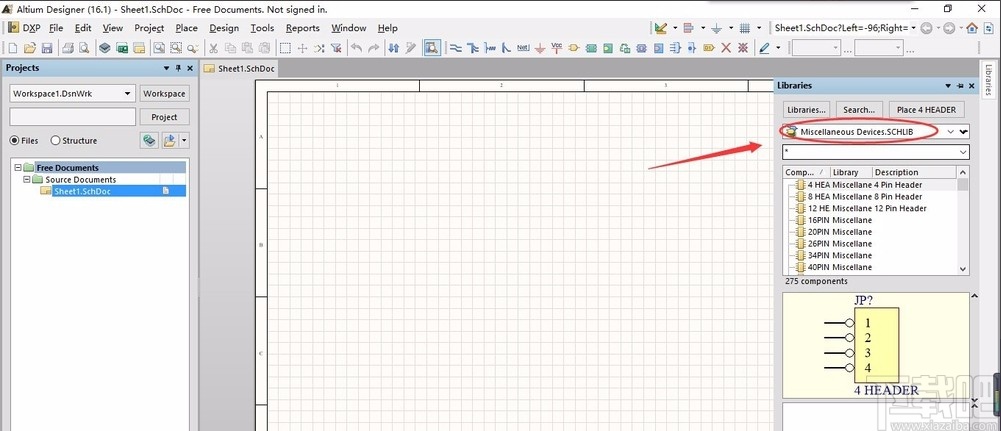Open the component filter dropdown with asterisk

[x=963, y=152]
